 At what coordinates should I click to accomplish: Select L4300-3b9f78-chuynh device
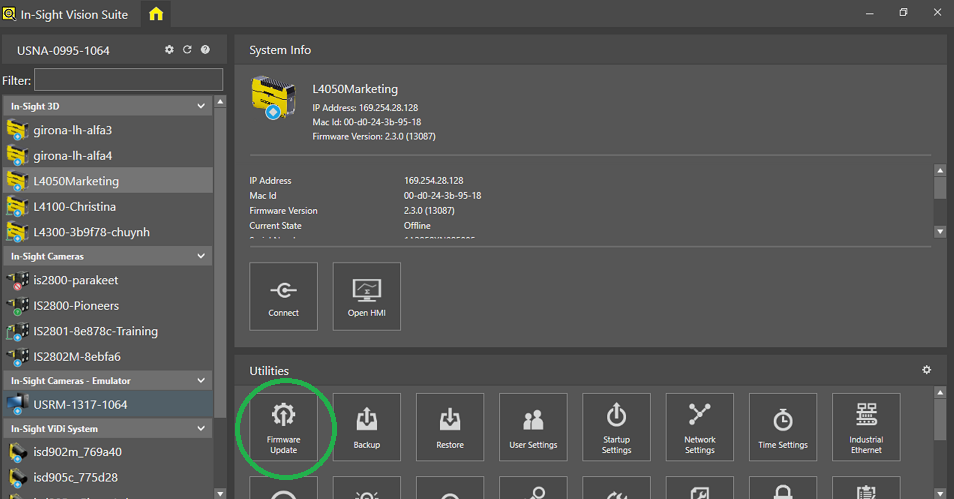click(108, 232)
